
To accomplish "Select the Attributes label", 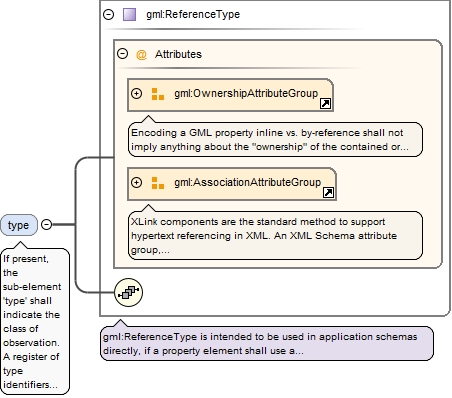I will click(x=178, y=54).
